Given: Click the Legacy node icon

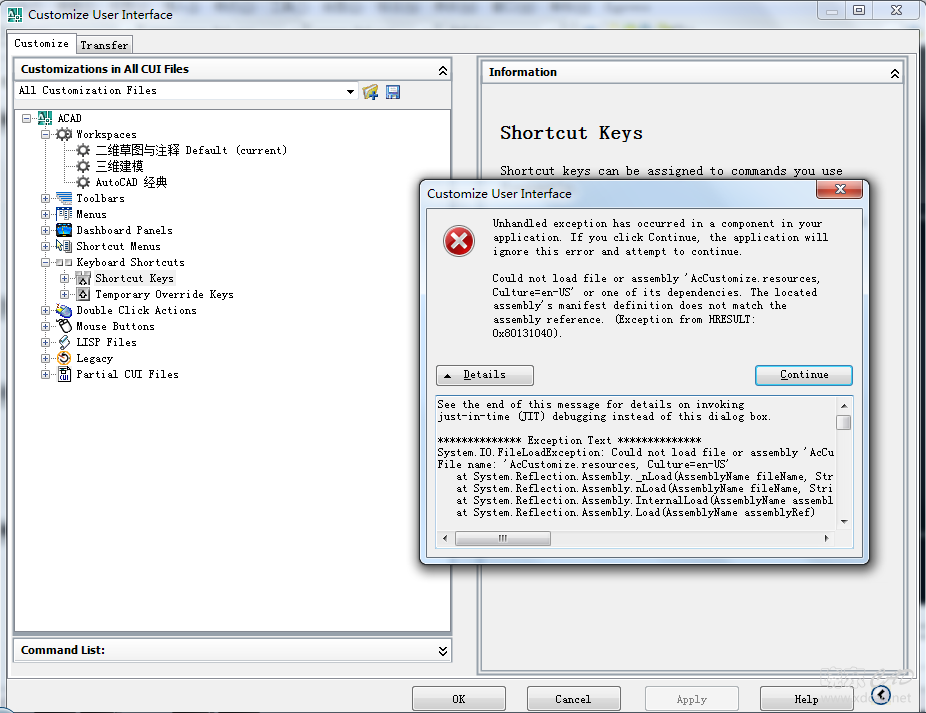Looking at the screenshot, I should [x=64, y=358].
